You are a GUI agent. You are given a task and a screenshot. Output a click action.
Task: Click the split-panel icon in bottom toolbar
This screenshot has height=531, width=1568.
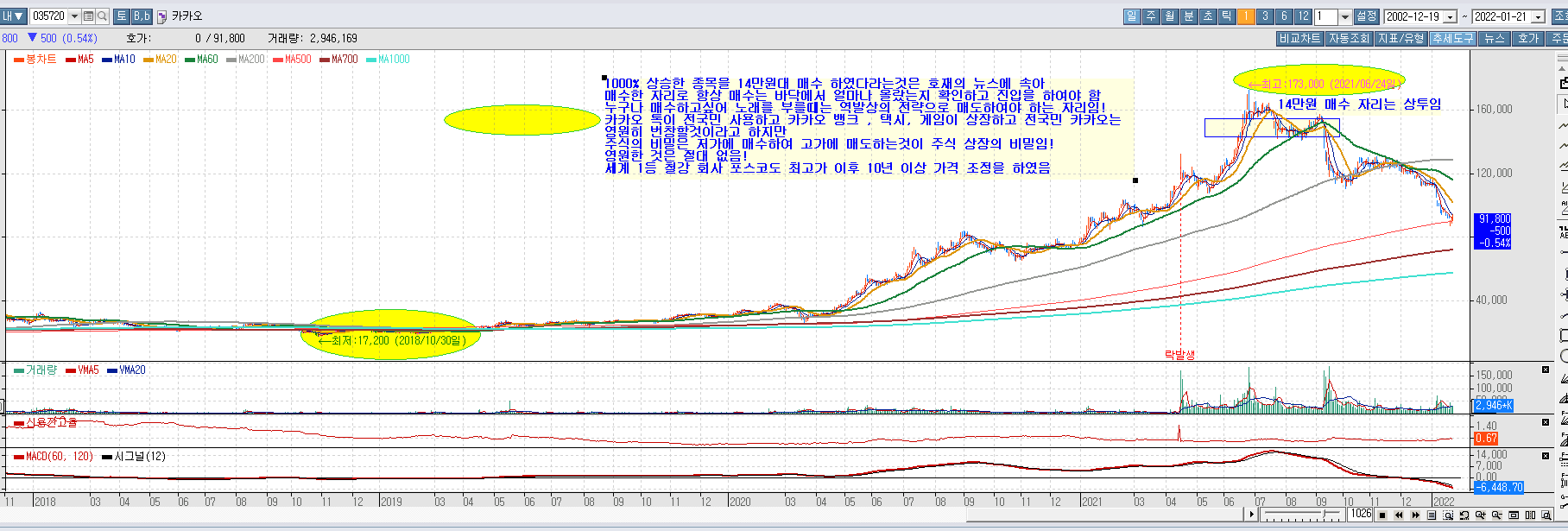coord(1530,515)
